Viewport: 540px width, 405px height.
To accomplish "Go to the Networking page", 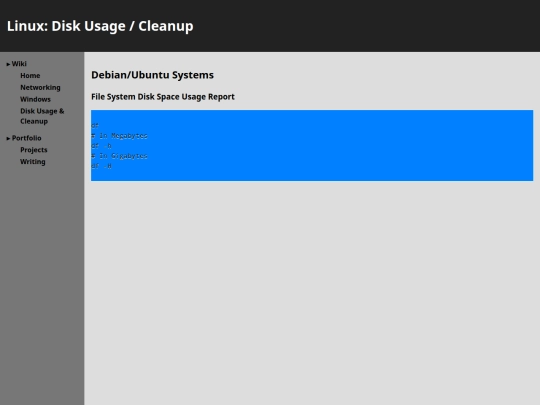I will (x=40, y=87).
